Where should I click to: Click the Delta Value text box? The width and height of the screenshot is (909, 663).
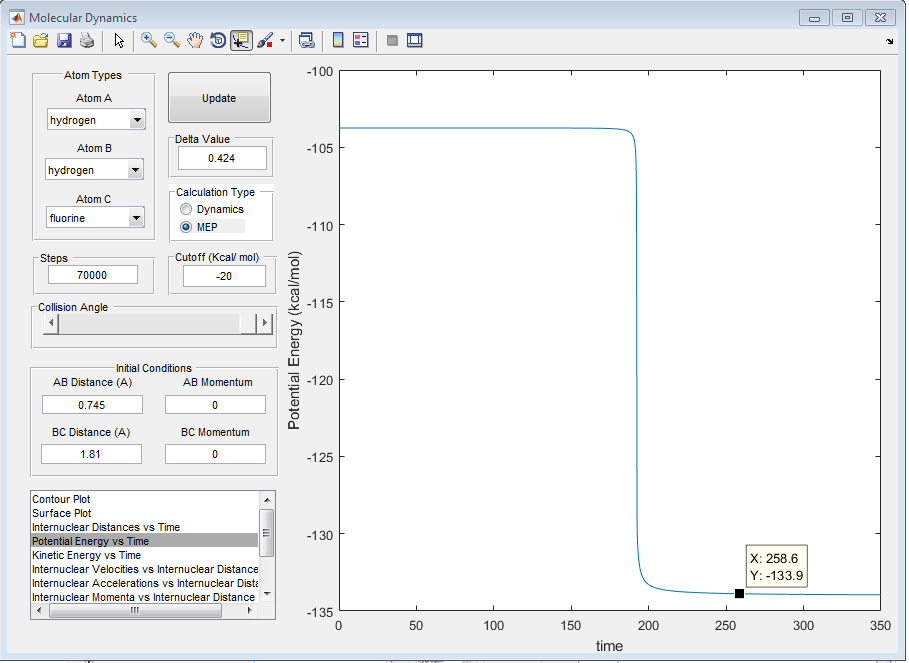222,158
